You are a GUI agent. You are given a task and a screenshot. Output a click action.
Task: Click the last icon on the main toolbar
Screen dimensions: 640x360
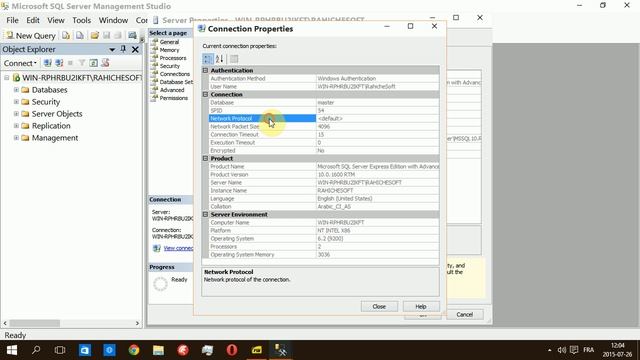coord(132,36)
